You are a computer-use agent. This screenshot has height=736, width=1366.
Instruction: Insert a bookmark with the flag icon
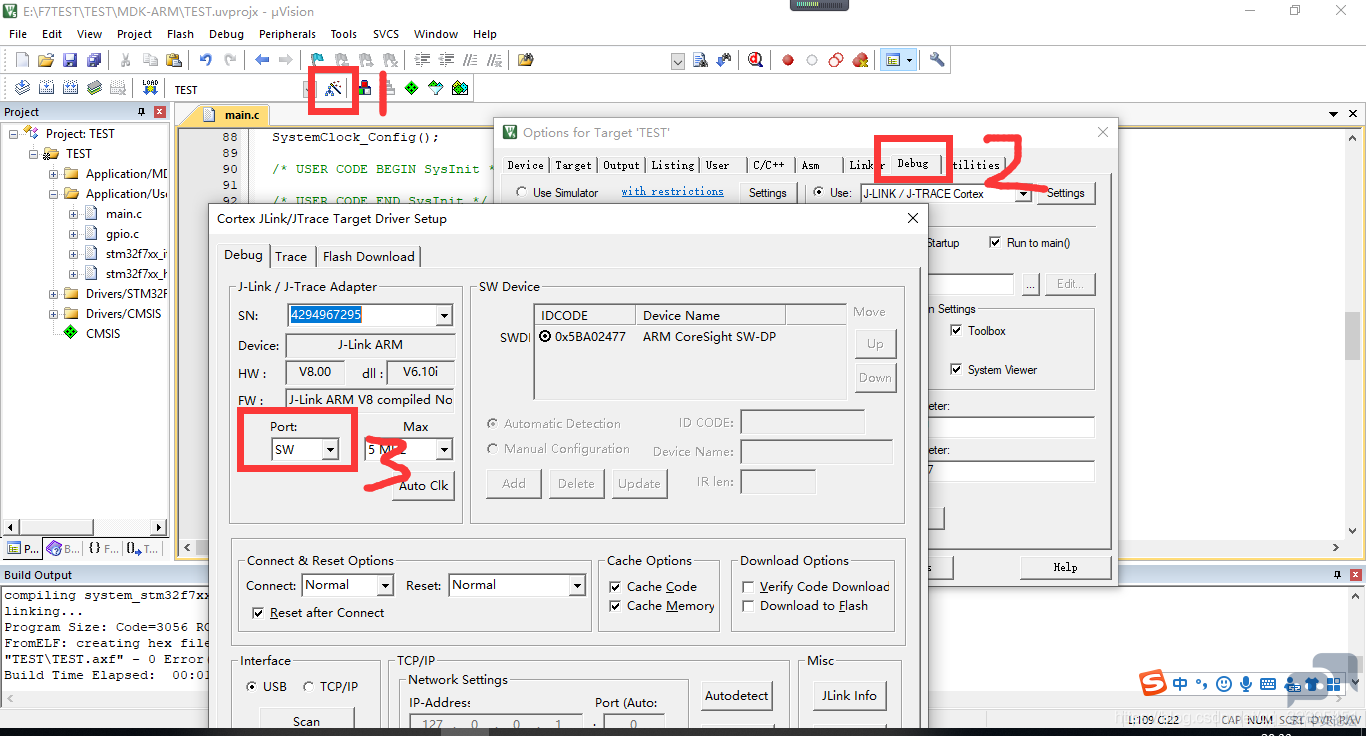click(317, 60)
